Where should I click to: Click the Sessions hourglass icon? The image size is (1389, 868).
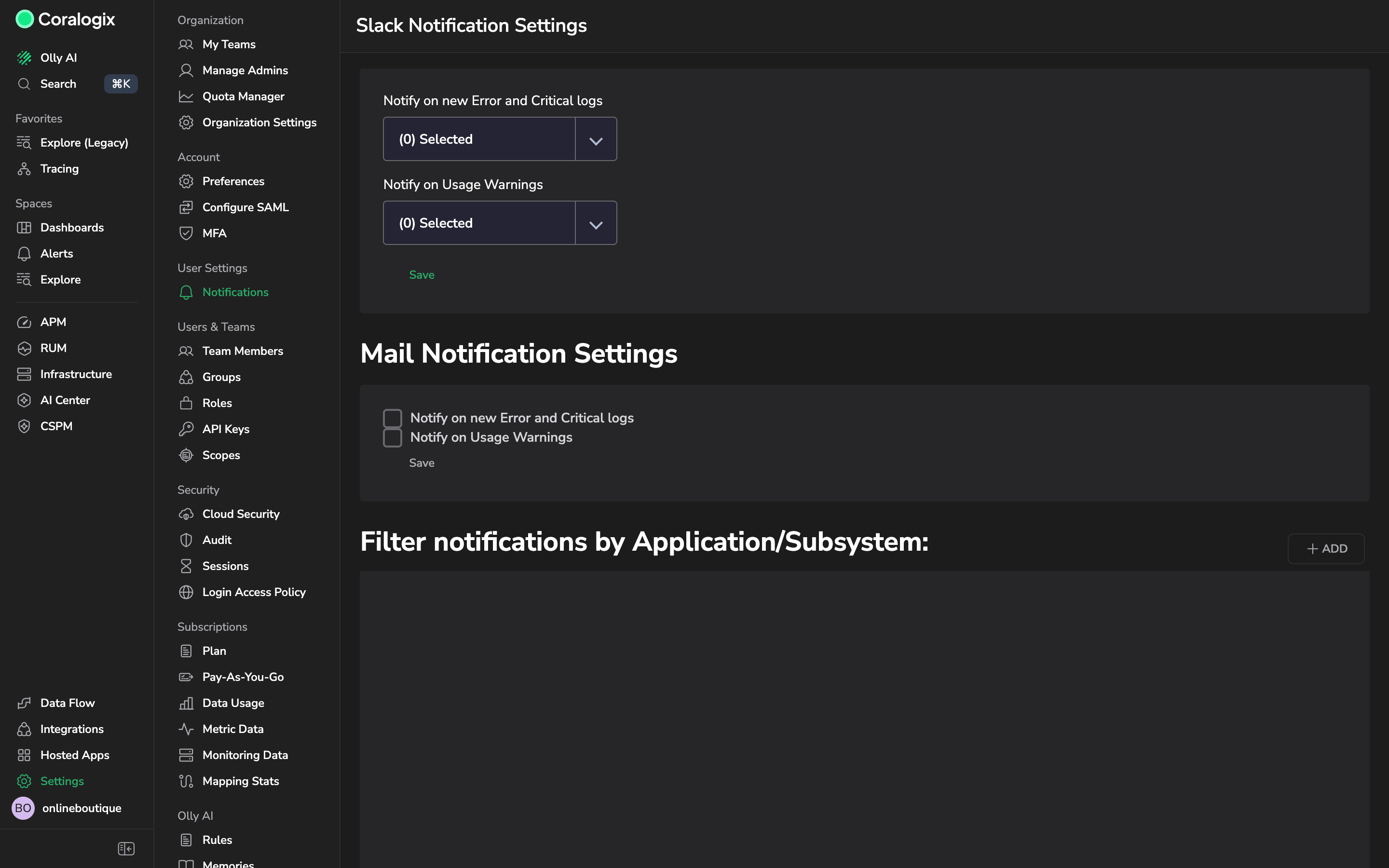186,566
